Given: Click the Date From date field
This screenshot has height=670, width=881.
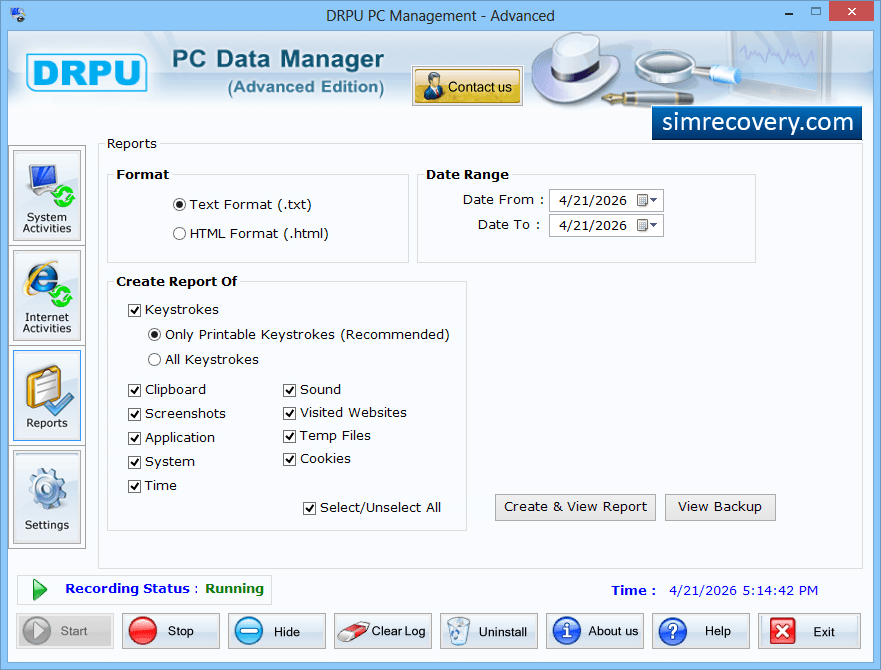Looking at the screenshot, I should 606,200.
